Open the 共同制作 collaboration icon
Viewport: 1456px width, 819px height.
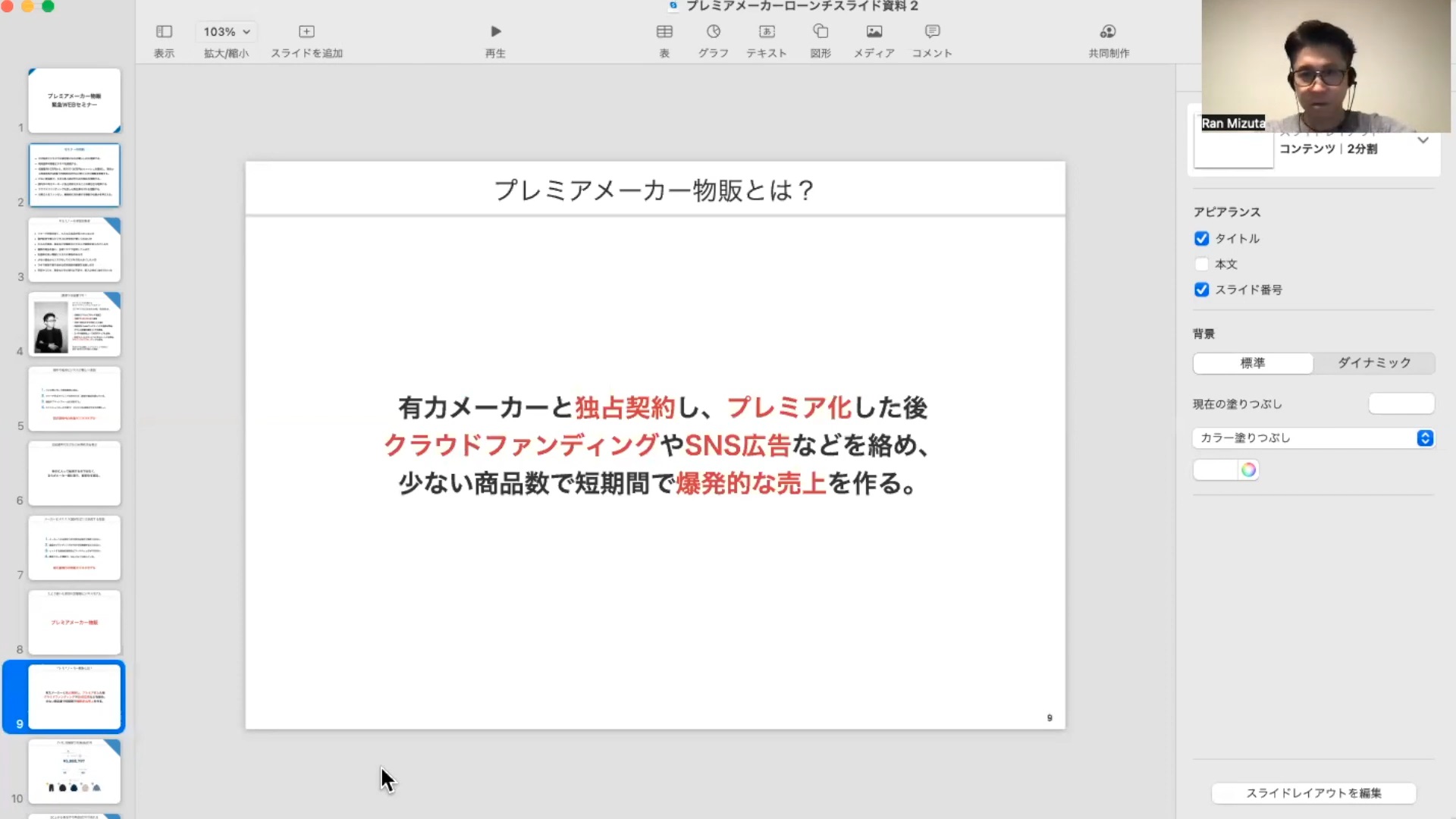[x=1109, y=31]
